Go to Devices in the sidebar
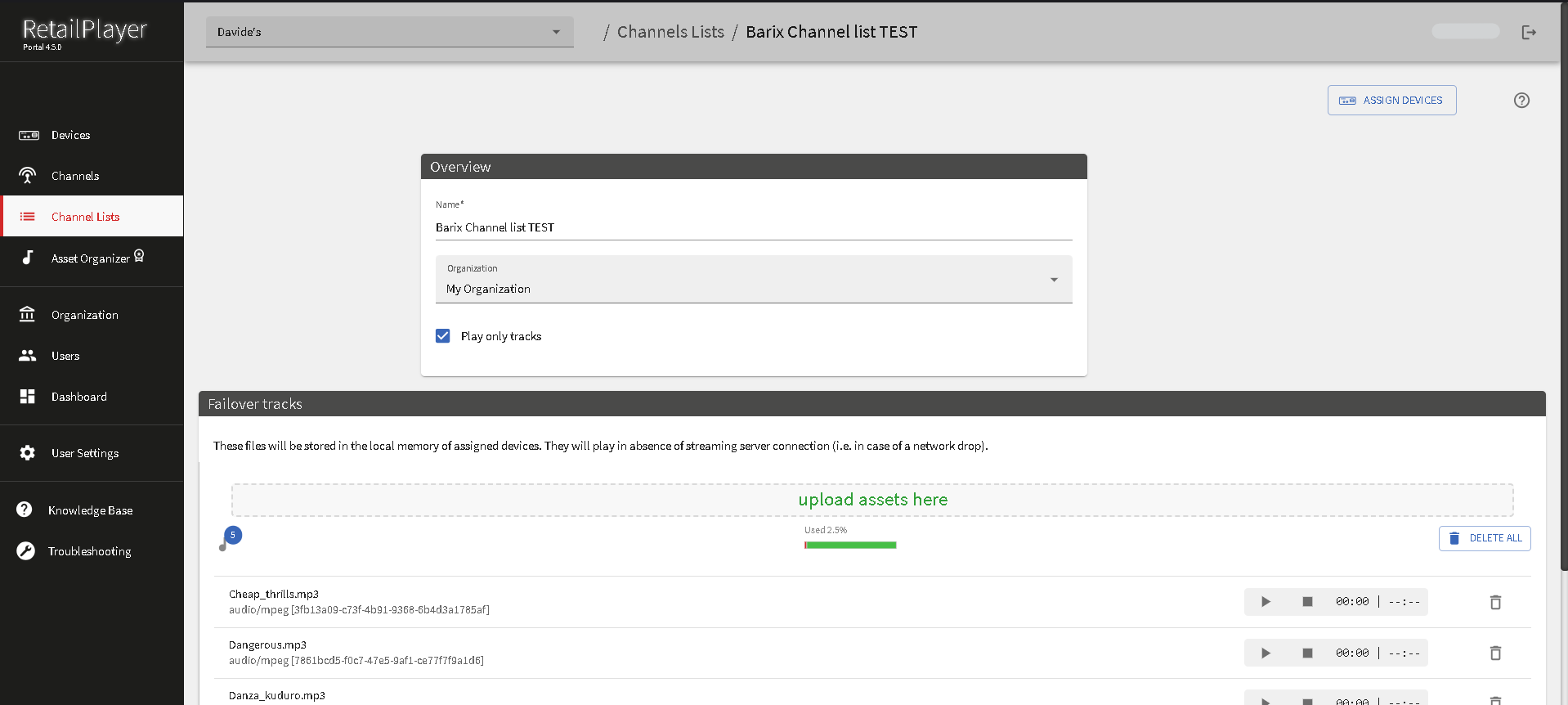Image resolution: width=1568 pixels, height=705 pixels. coord(70,135)
